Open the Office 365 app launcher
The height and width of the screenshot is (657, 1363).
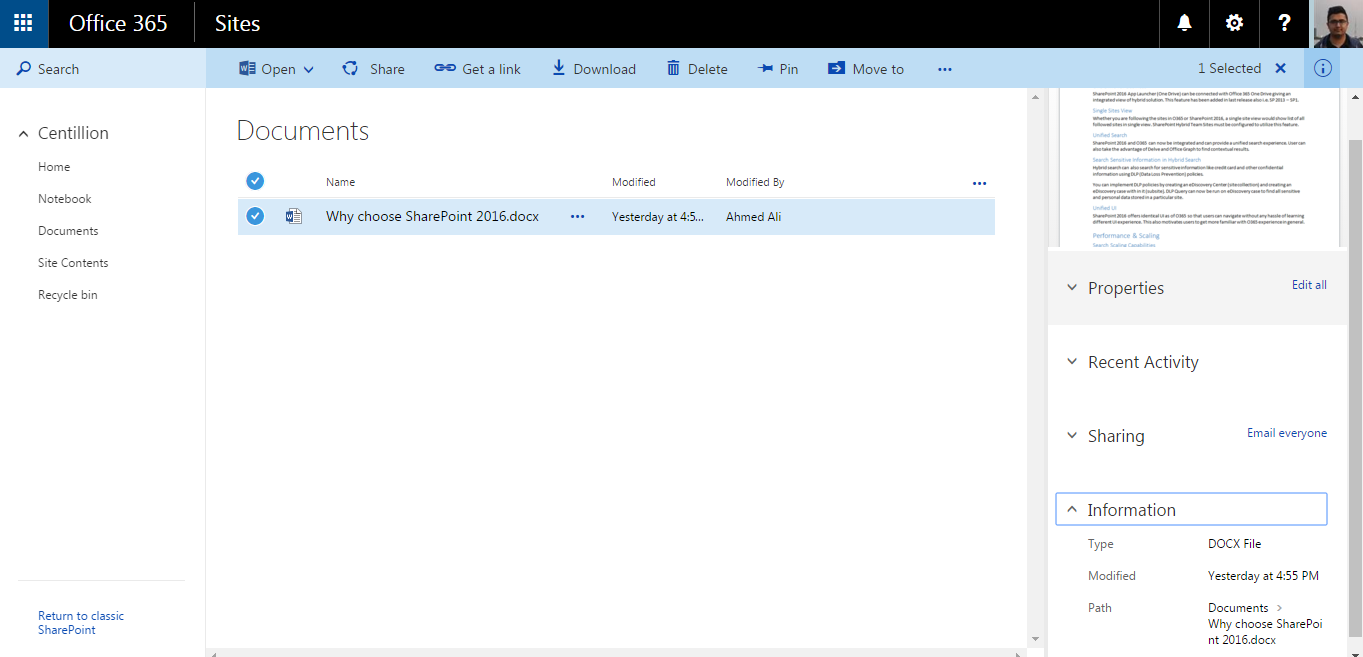23,24
